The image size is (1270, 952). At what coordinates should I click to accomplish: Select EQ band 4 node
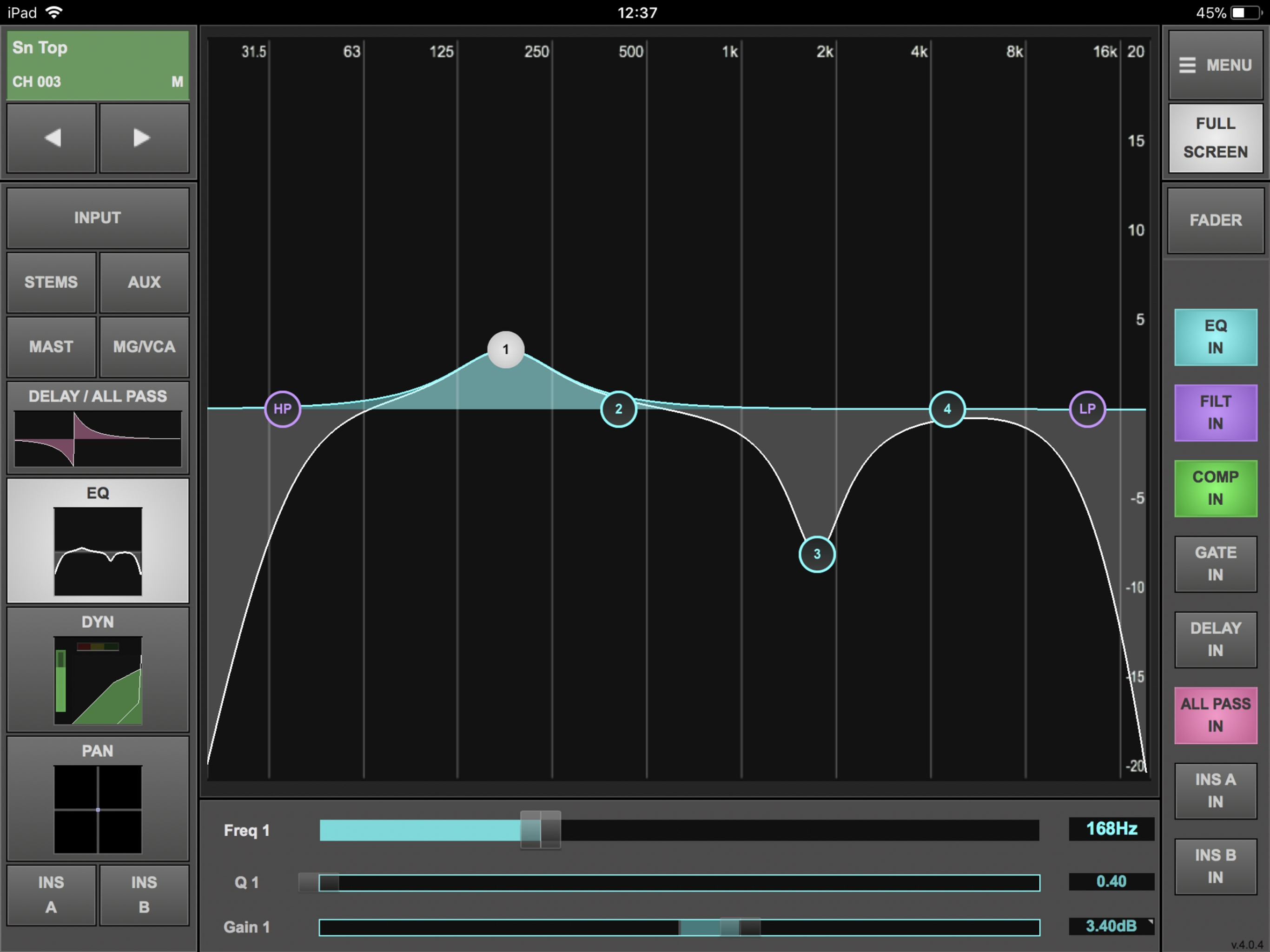click(x=947, y=409)
